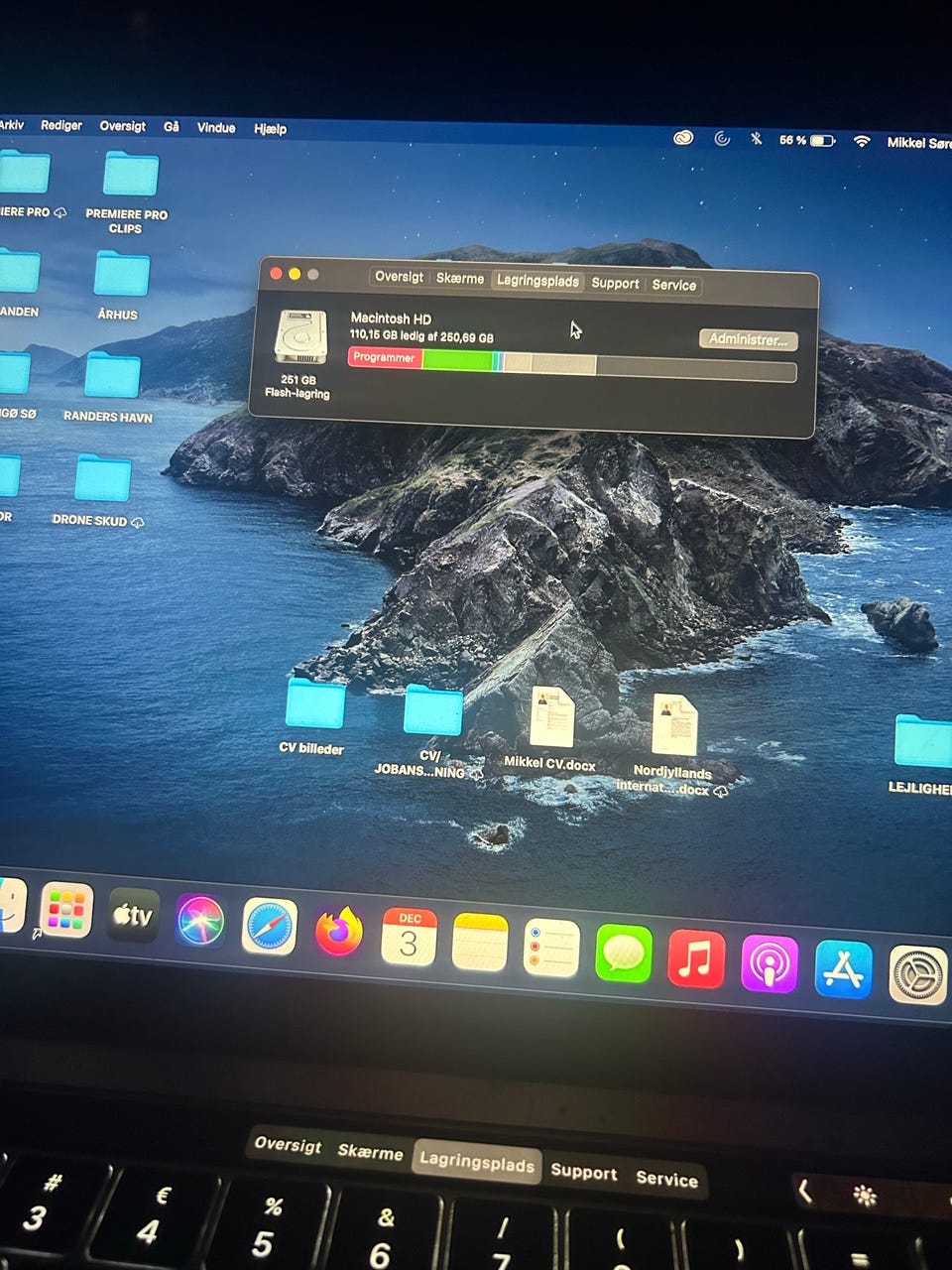952x1270 pixels.
Task: Open Safari from the Dock
Action: (x=270, y=927)
